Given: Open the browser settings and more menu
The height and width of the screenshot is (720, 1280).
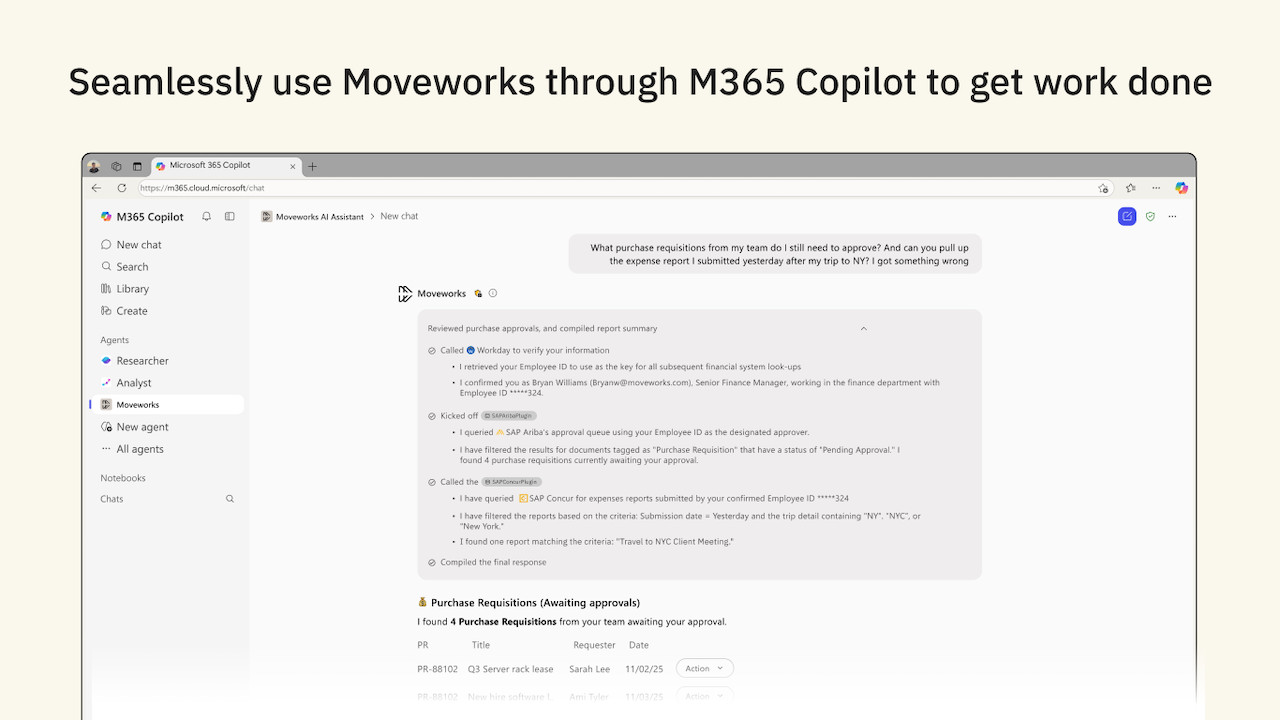Looking at the screenshot, I should click(1156, 188).
